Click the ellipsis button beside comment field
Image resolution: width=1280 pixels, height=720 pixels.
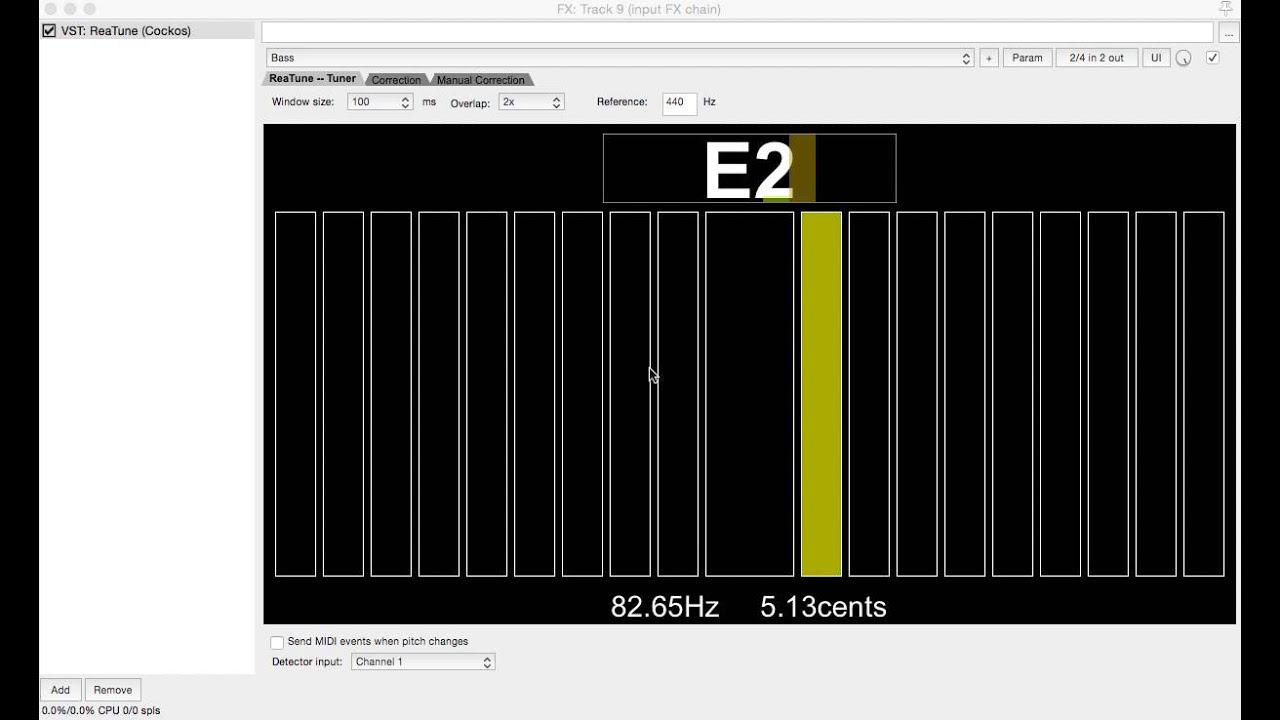tap(1229, 33)
